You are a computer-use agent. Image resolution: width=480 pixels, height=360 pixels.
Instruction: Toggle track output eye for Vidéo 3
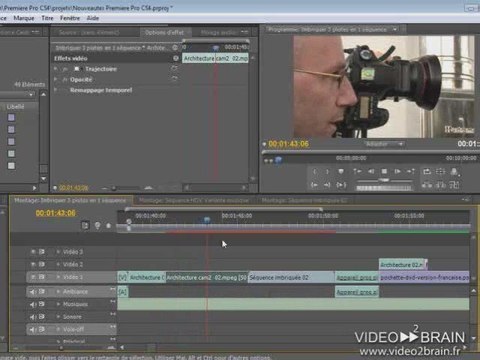(33, 252)
